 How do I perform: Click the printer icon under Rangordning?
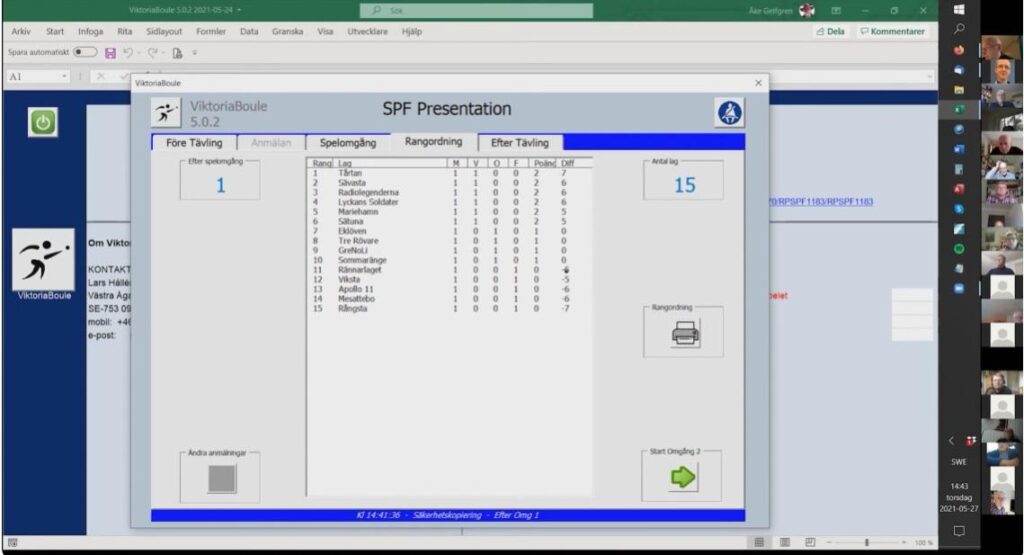pyautogui.click(x=685, y=335)
